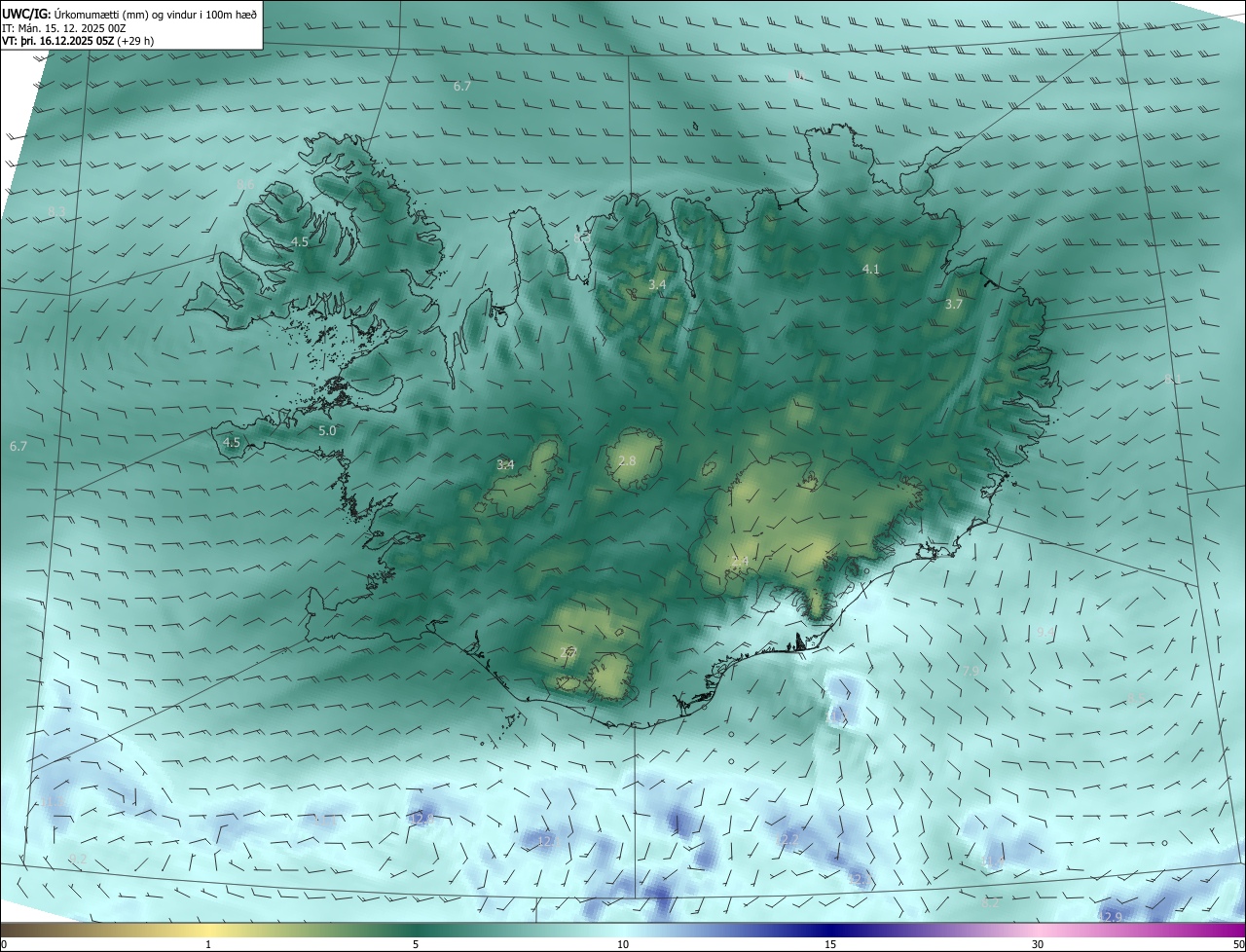Click the 12.9 value label near the colorbar
Viewport: 1246px width, 952px height.
tap(1111, 917)
